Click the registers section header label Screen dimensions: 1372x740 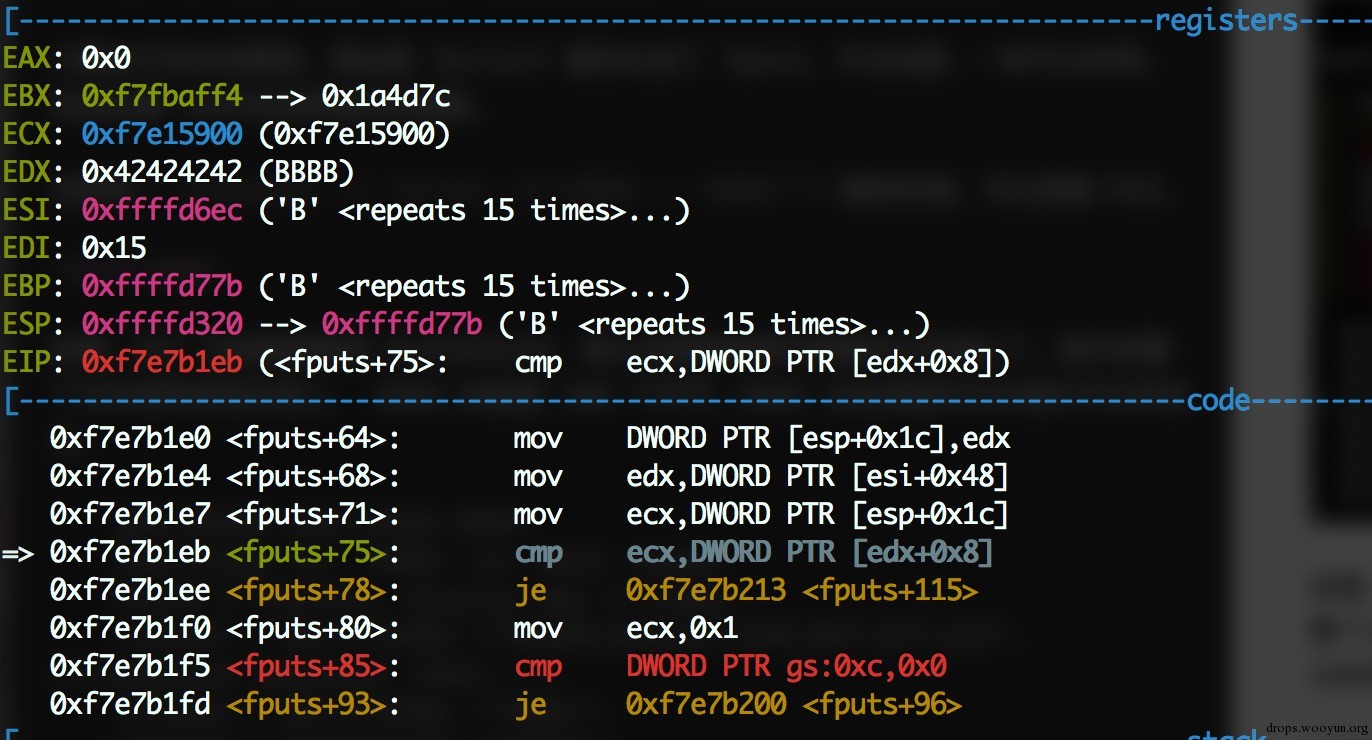click(x=1226, y=20)
